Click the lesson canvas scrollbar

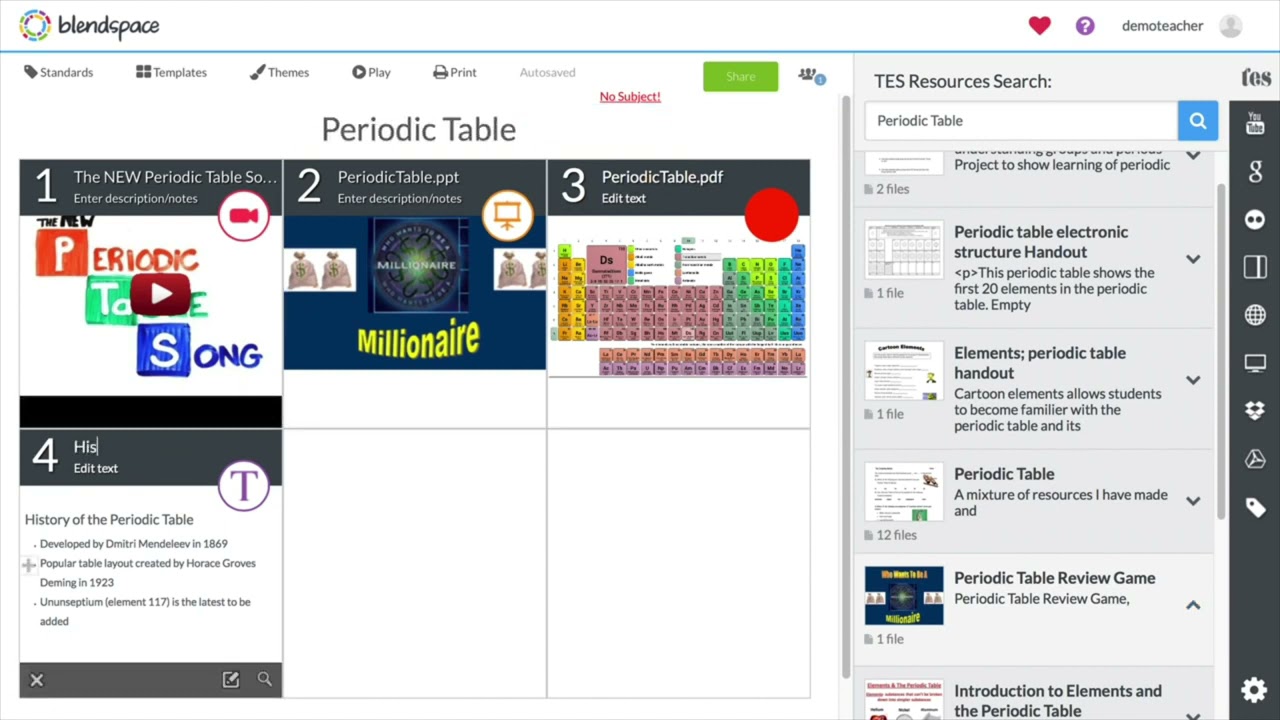[x=846, y=385]
